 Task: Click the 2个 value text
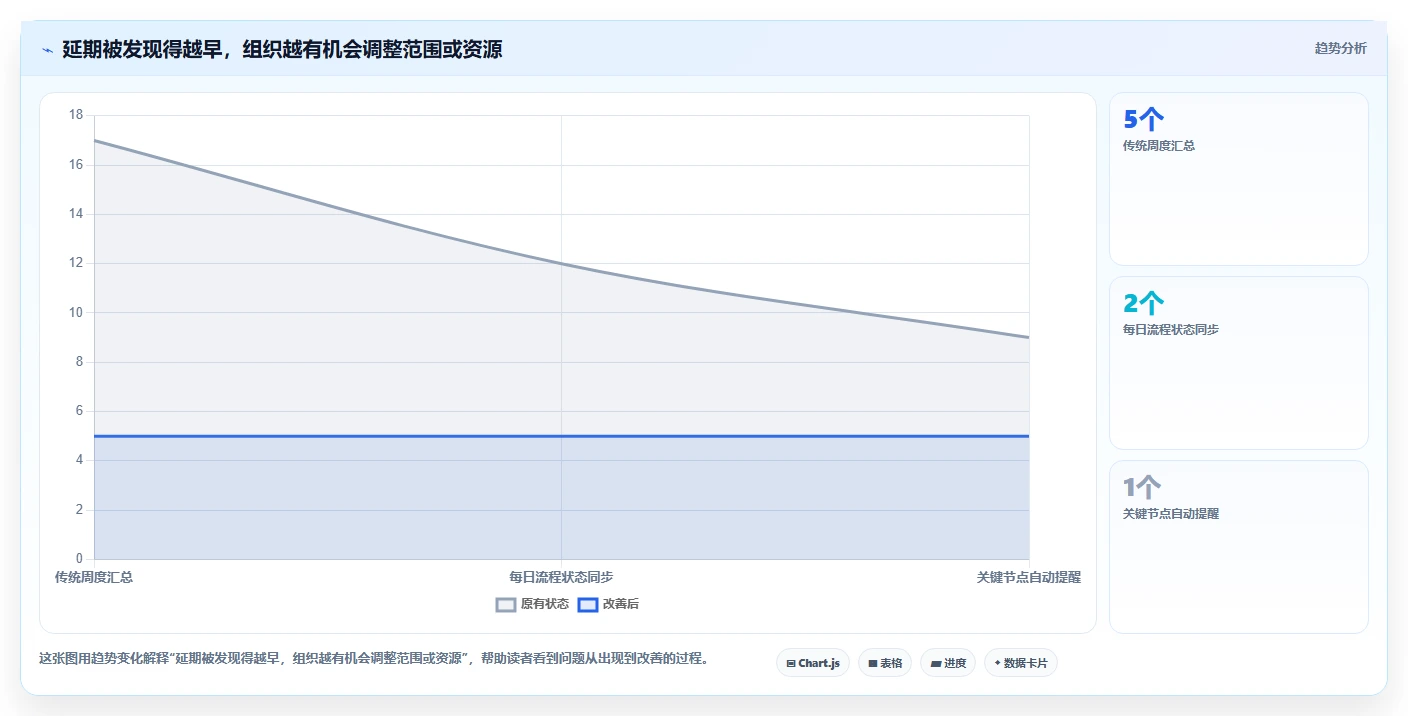(1144, 304)
